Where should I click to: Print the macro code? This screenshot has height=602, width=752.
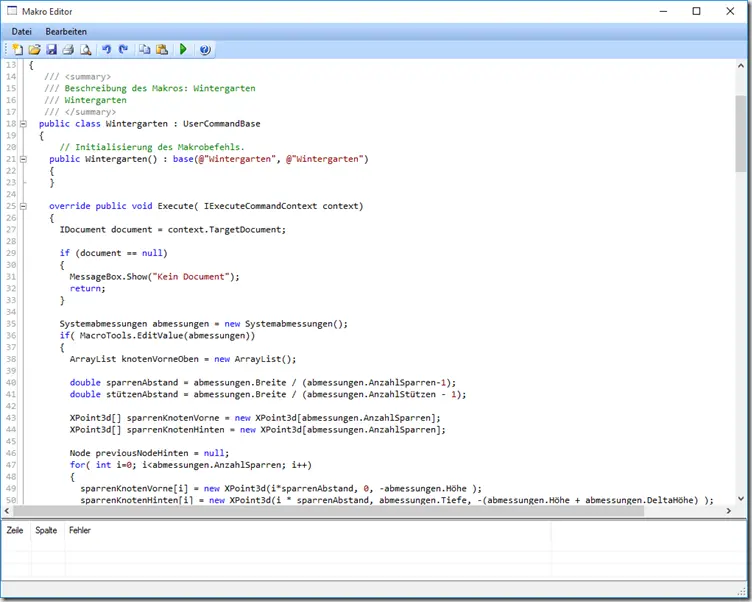coord(69,49)
